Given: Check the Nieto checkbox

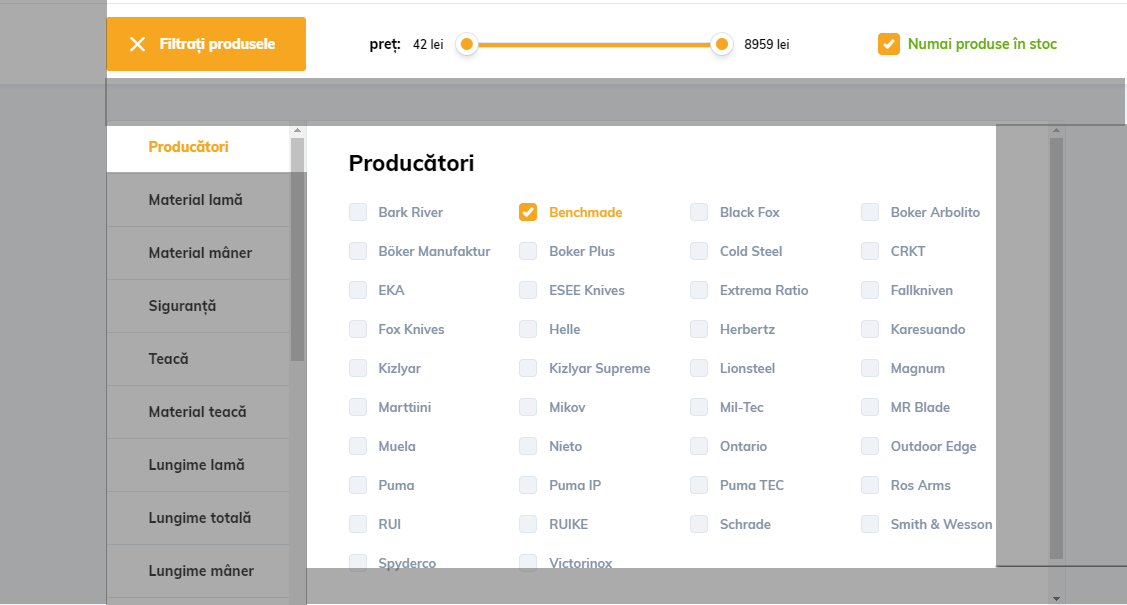Looking at the screenshot, I should (x=528, y=445).
